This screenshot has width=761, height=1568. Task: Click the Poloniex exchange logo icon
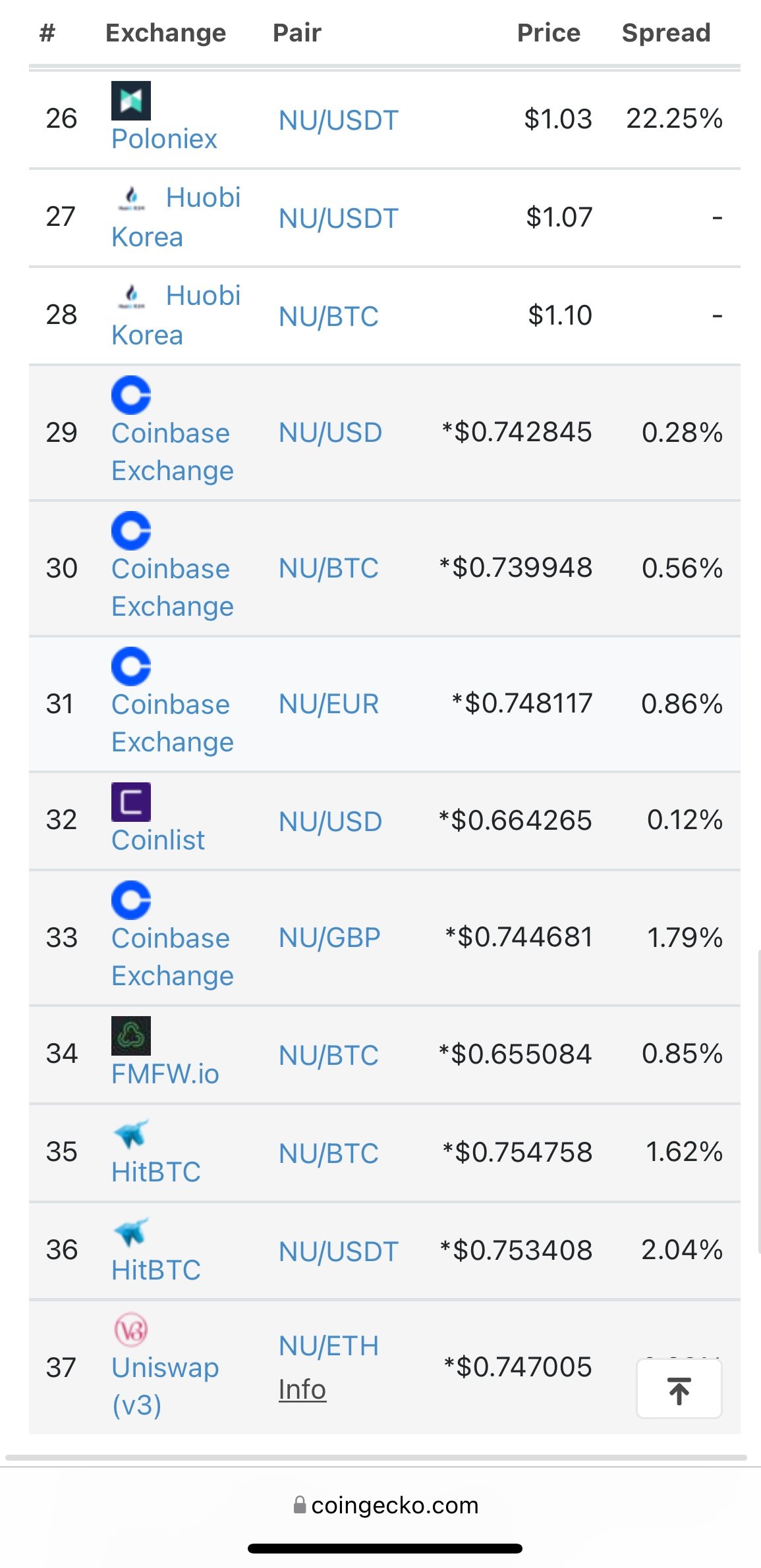click(x=131, y=101)
